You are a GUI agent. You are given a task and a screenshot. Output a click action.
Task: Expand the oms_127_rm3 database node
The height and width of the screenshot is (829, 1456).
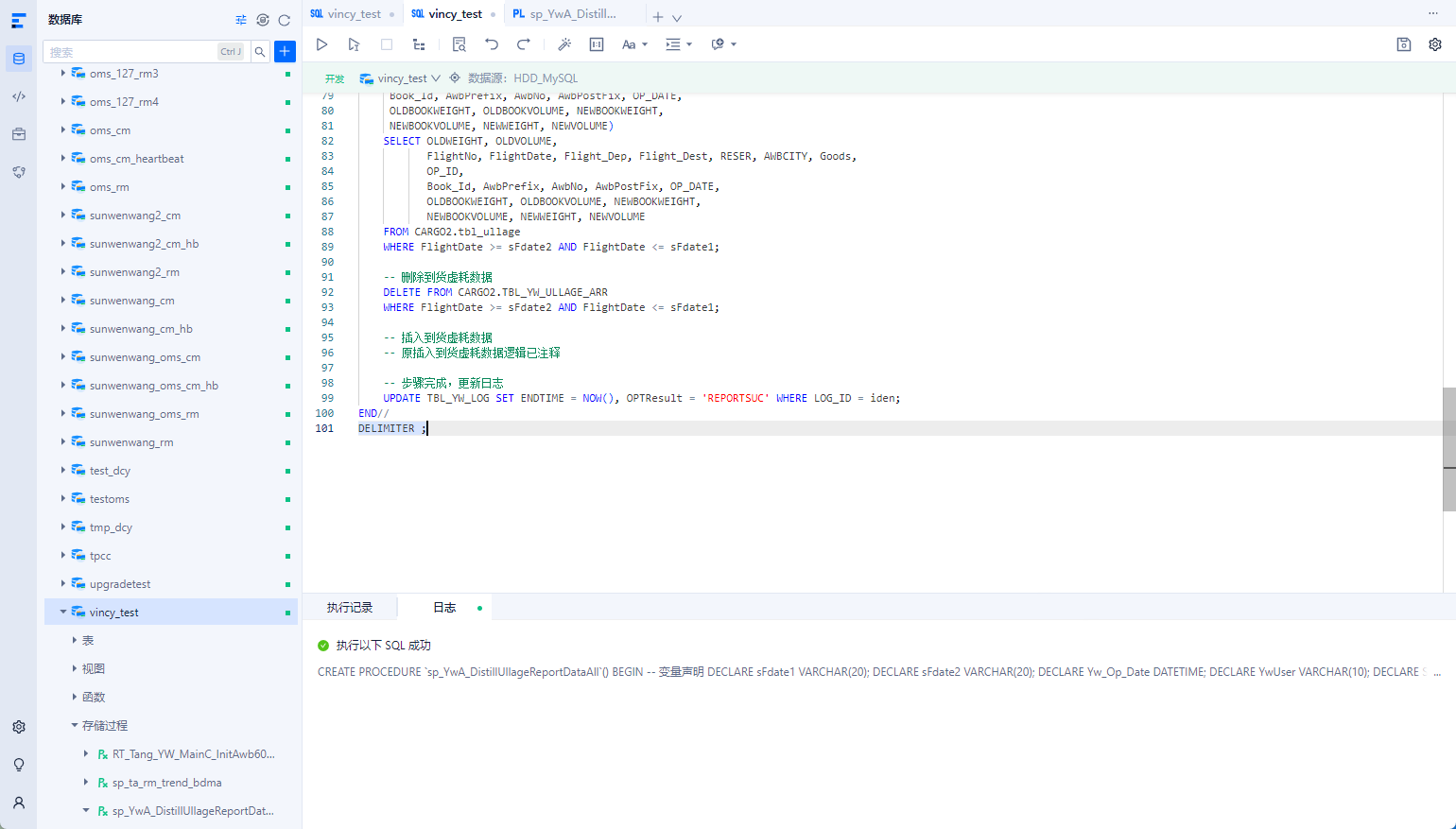[x=63, y=73]
